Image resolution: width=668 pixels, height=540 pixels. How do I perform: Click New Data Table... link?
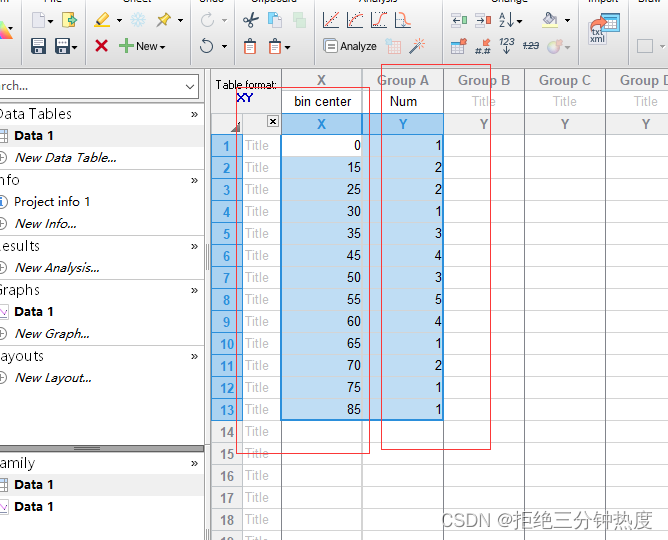(66, 158)
